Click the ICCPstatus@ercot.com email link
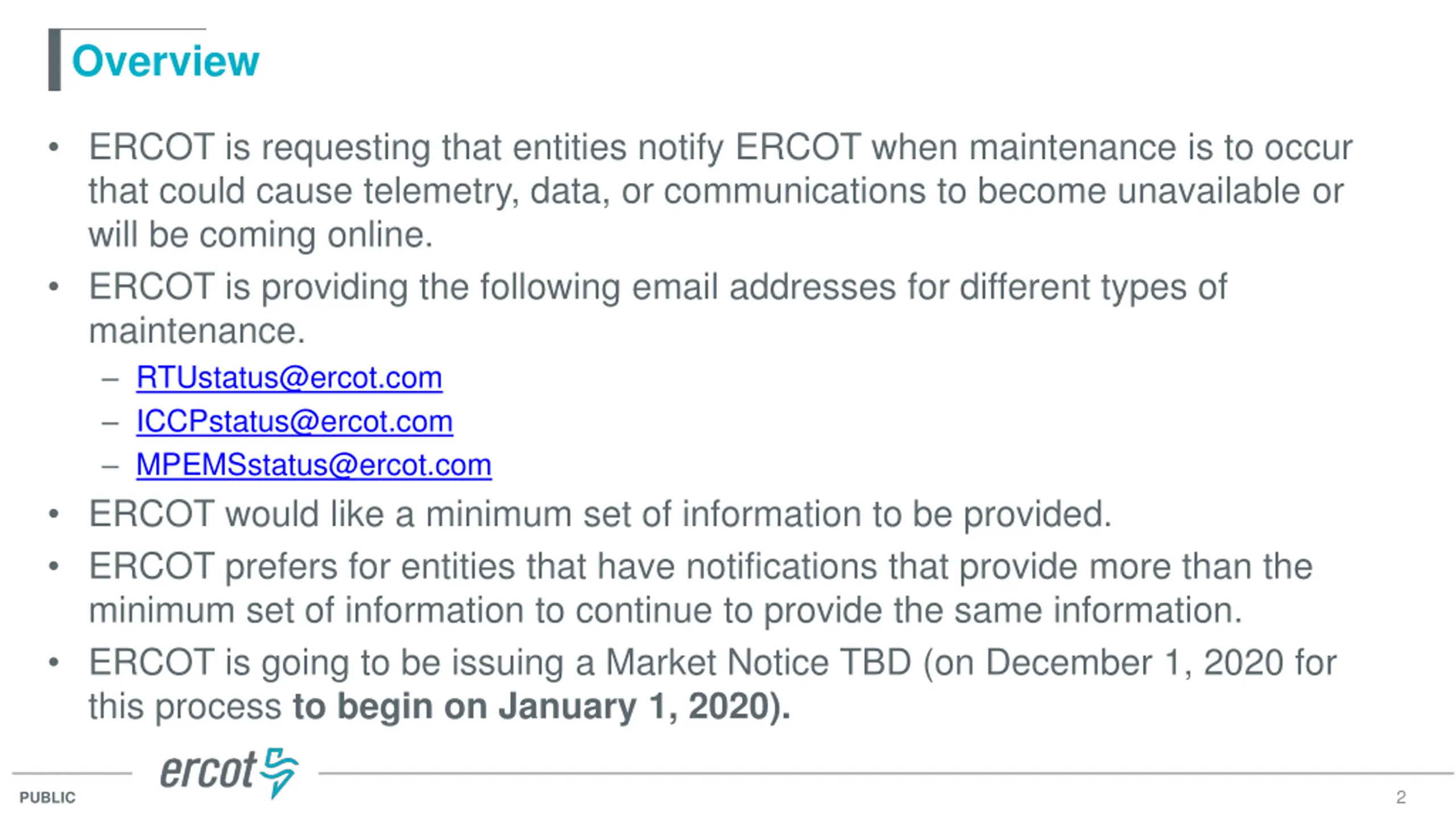 pos(294,421)
